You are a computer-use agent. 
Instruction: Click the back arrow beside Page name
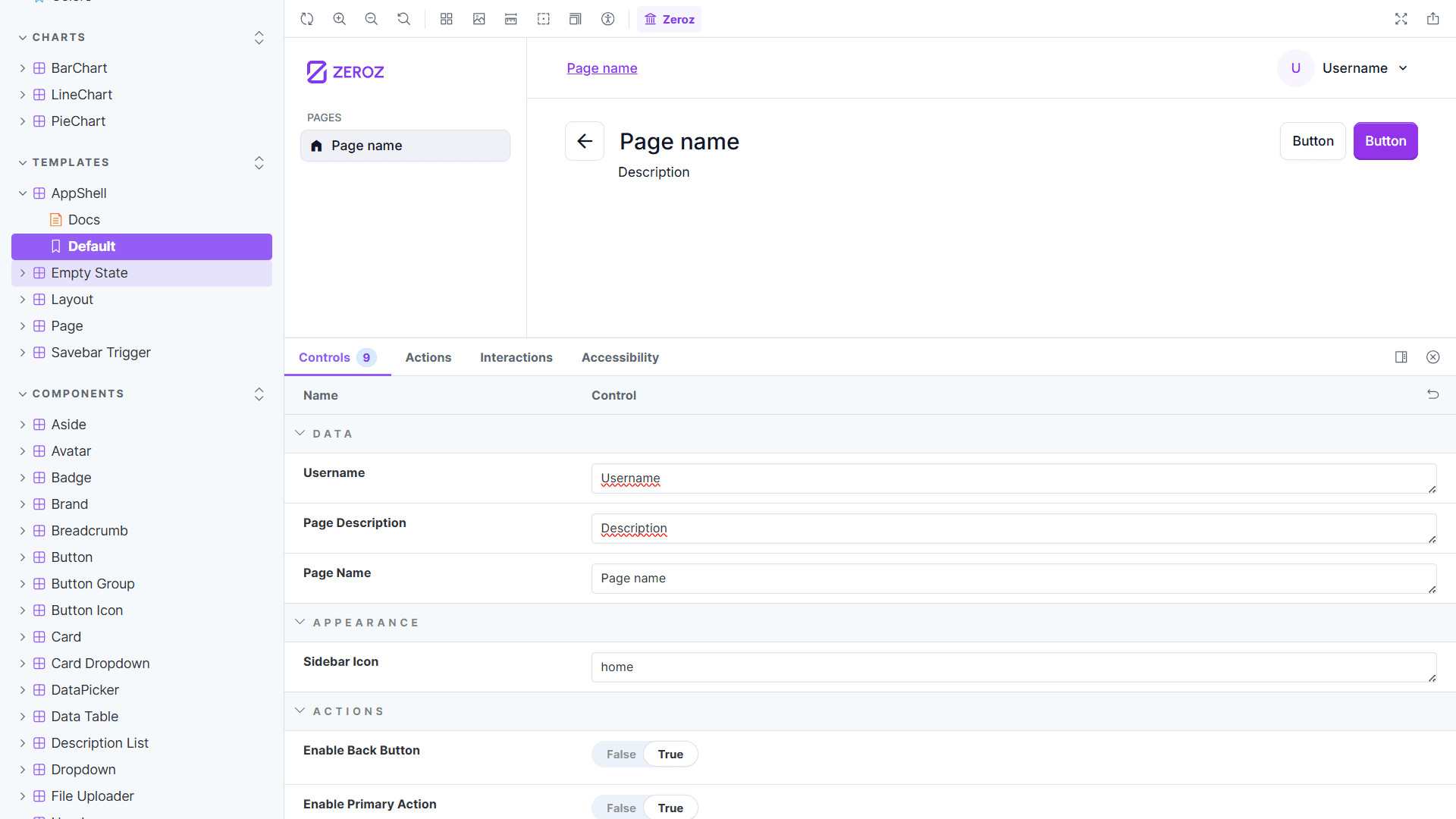[x=585, y=141]
